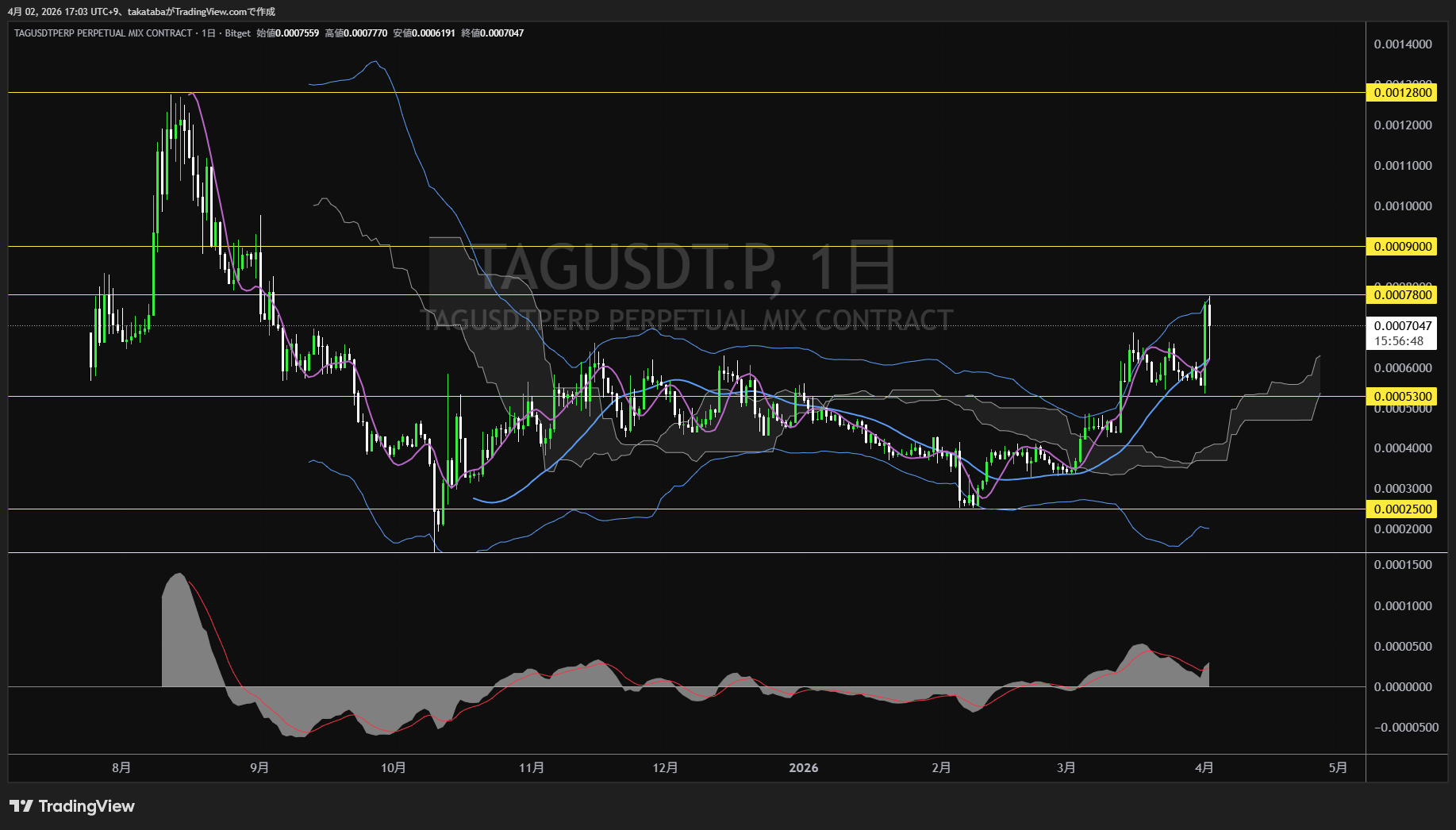Click the 0.0003000 price axis value
The width and height of the screenshot is (1456, 830).
point(1403,489)
